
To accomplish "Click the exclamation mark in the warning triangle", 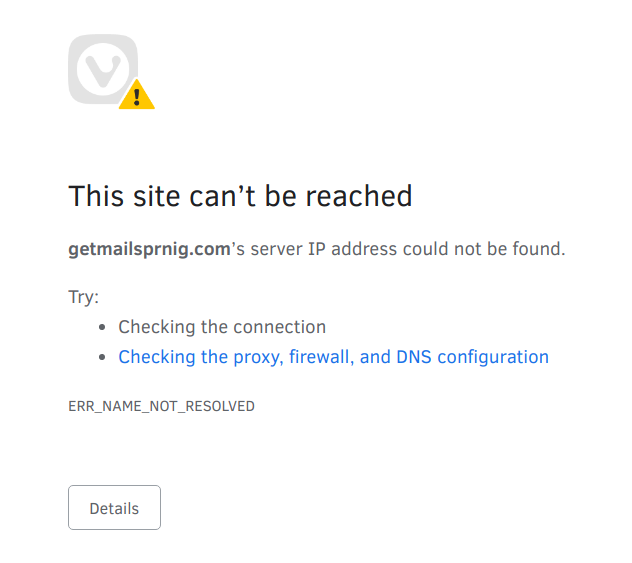I will point(137,97).
